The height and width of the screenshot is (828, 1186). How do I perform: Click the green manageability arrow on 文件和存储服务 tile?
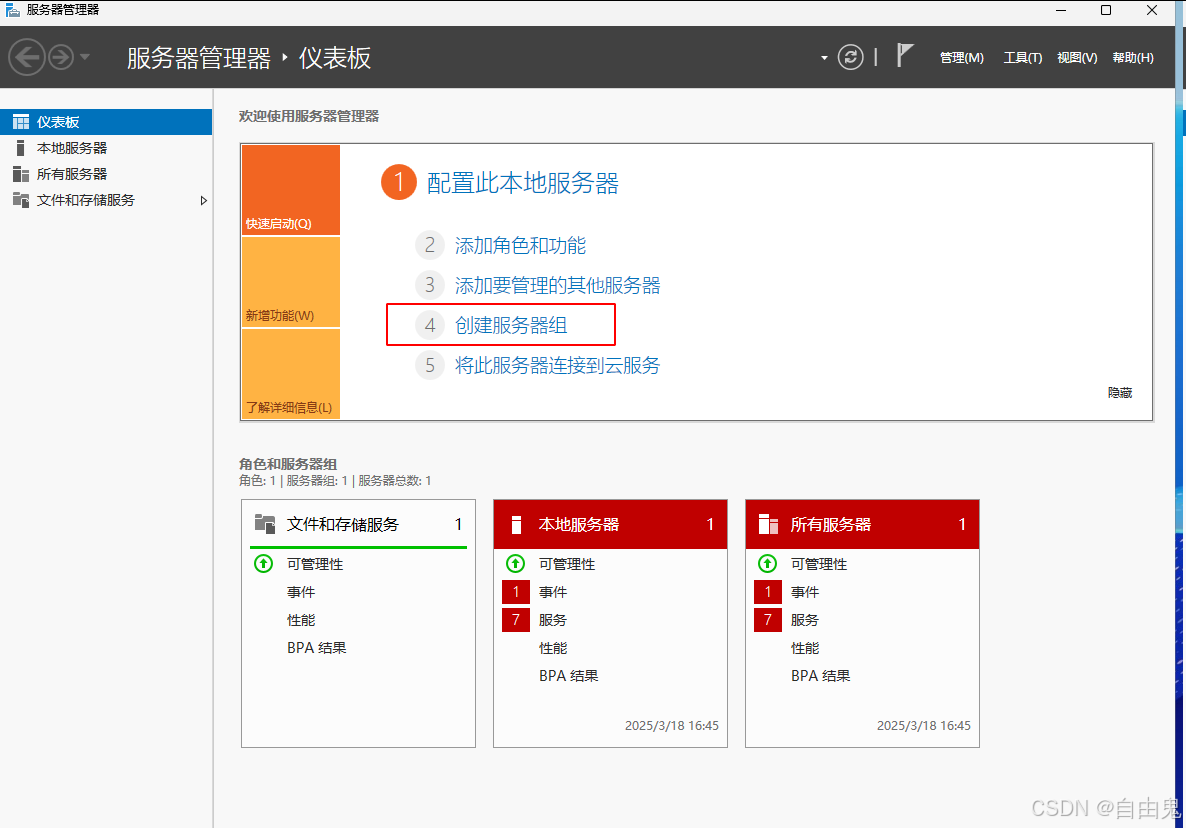coord(263,563)
